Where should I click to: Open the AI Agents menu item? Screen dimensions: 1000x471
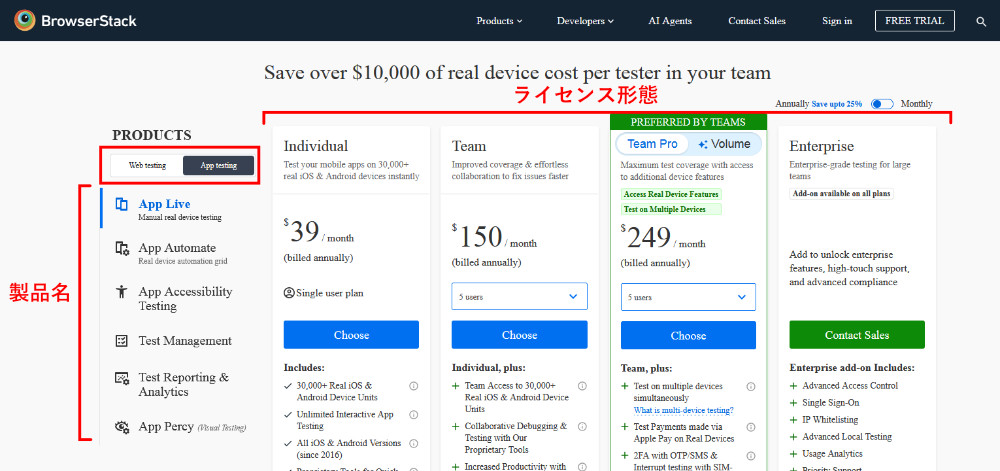671,21
